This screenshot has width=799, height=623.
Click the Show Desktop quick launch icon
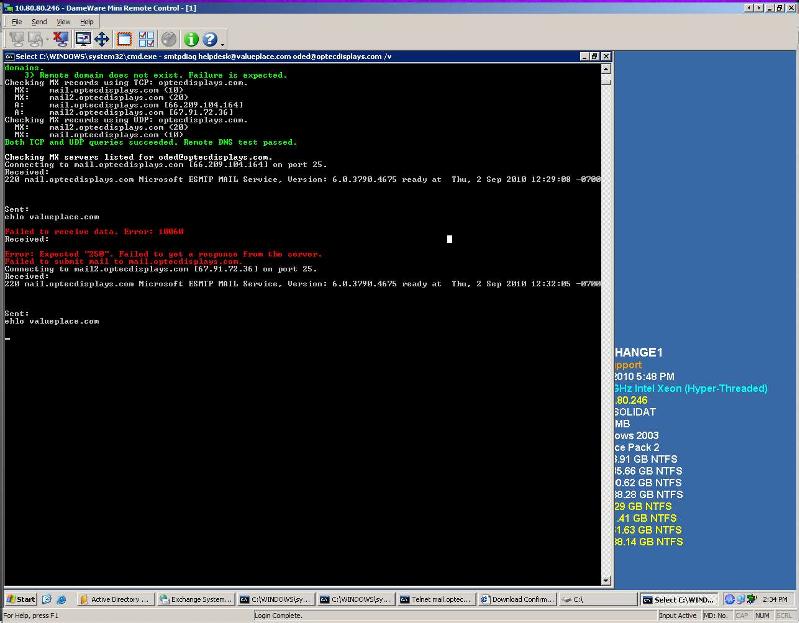point(47,600)
